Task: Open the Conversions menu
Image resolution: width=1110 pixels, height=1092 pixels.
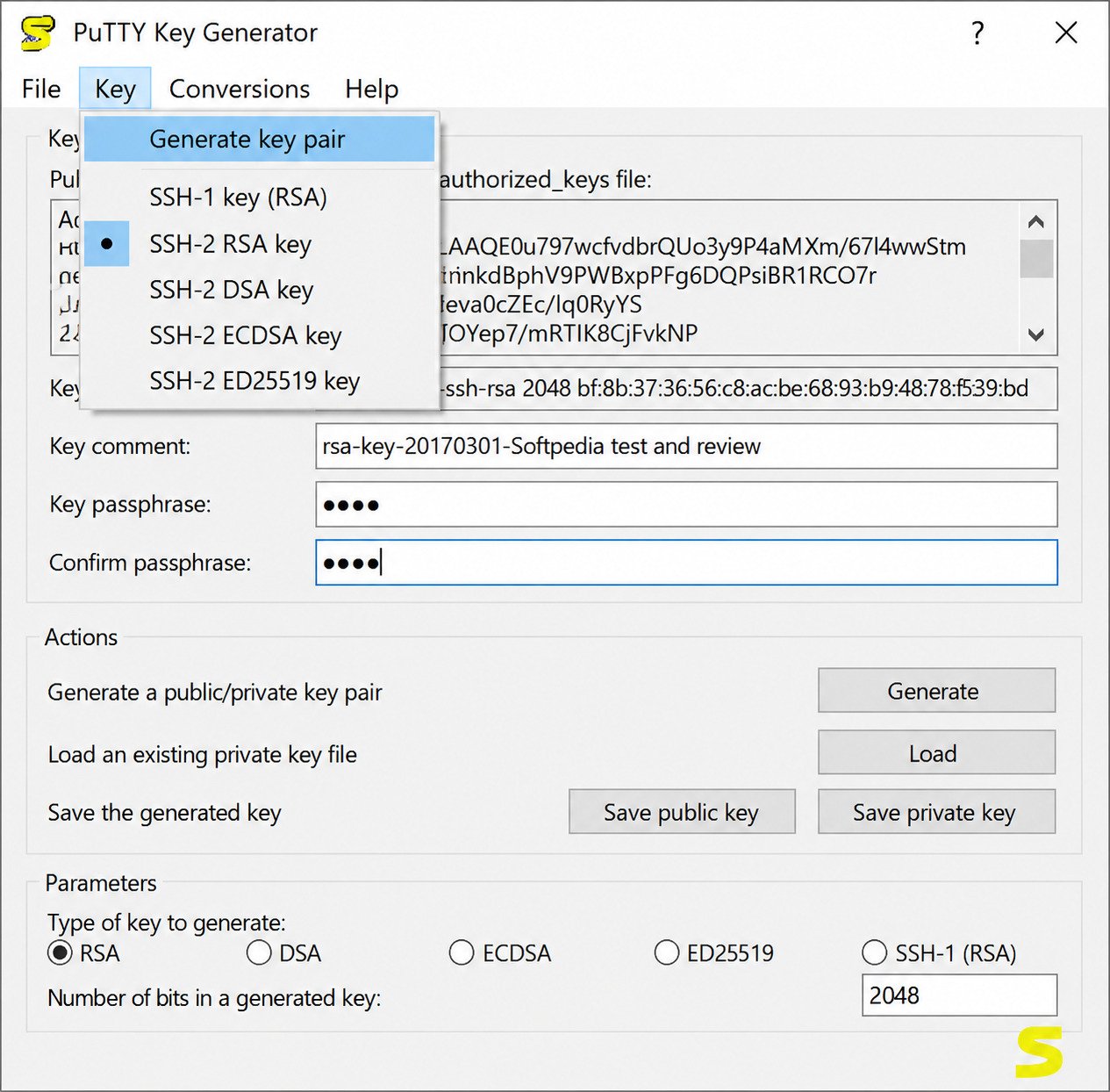Action: (240, 89)
